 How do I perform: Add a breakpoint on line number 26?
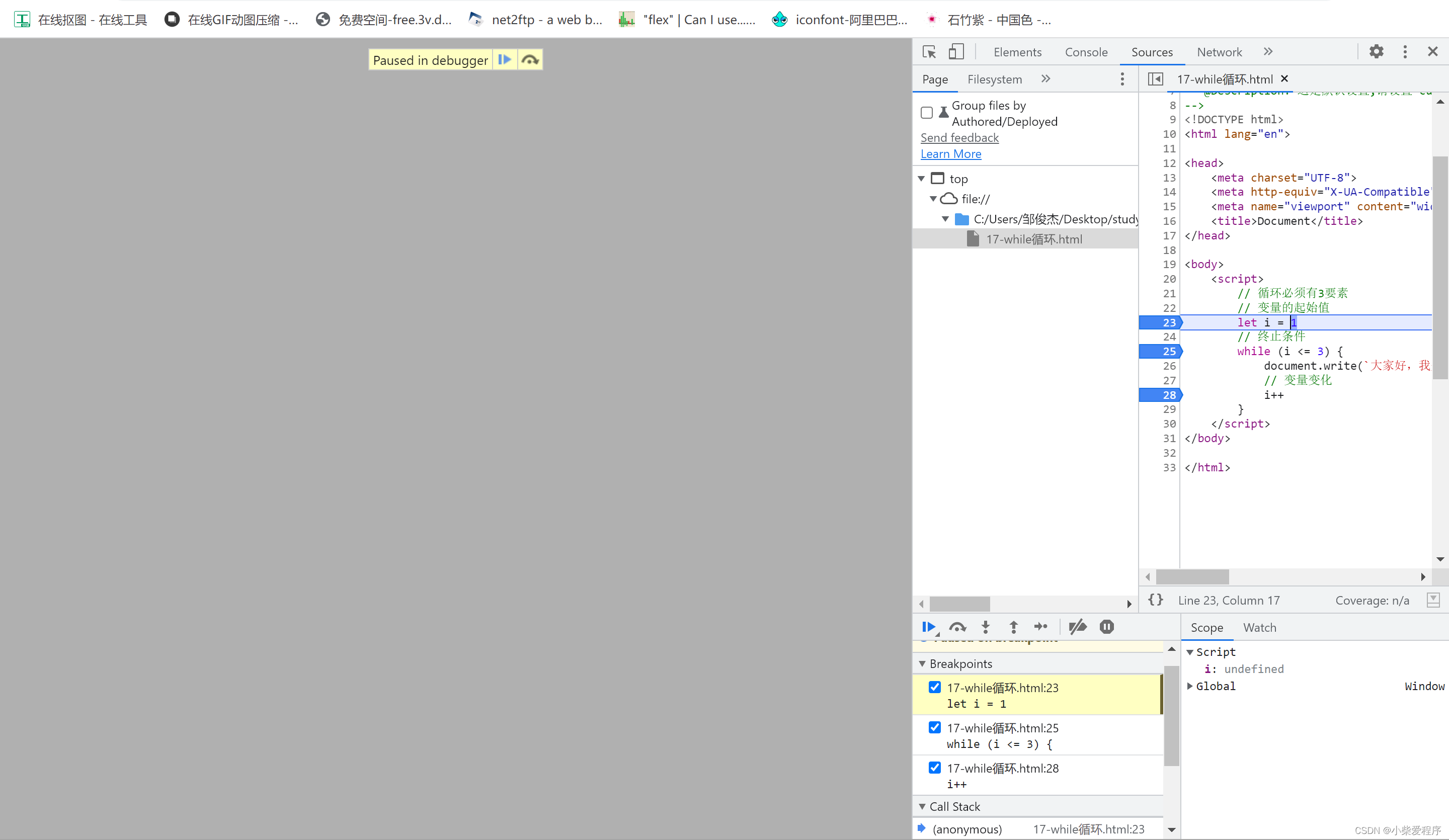pos(1169,366)
